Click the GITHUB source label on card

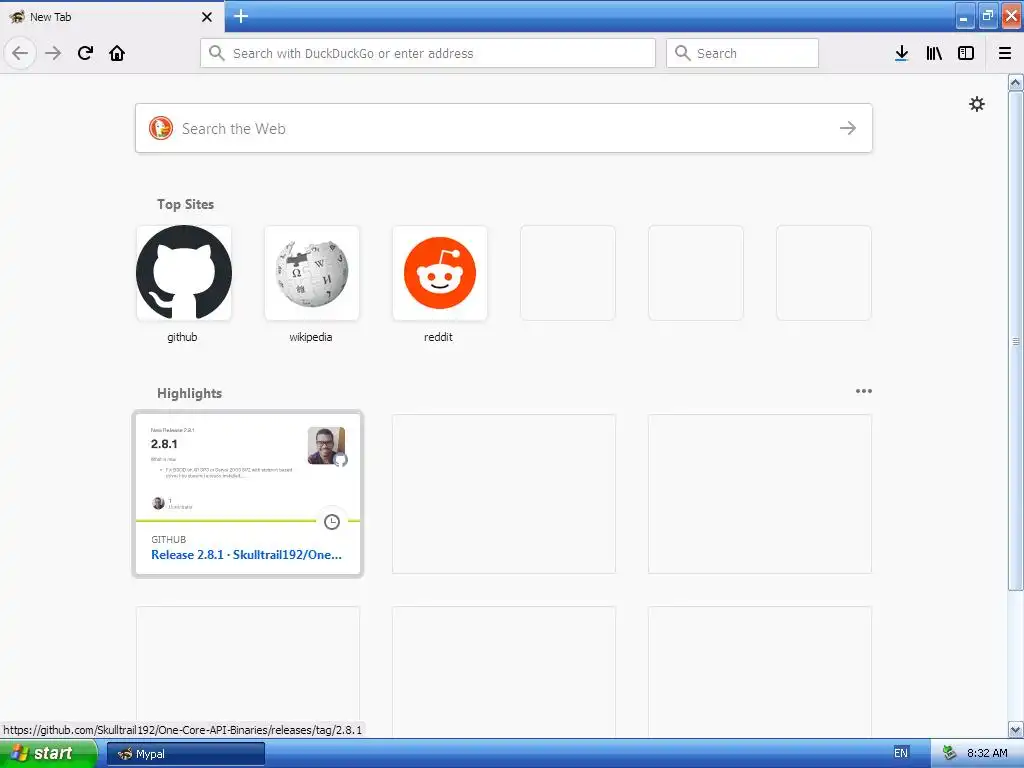[168, 539]
